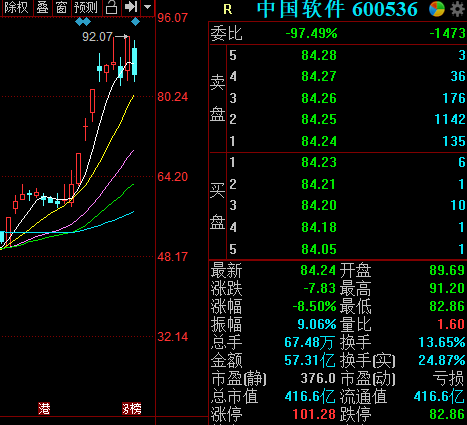The width and height of the screenshot is (467, 425).
Task: Click the yellow R marker
Action: tap(227, 9)
